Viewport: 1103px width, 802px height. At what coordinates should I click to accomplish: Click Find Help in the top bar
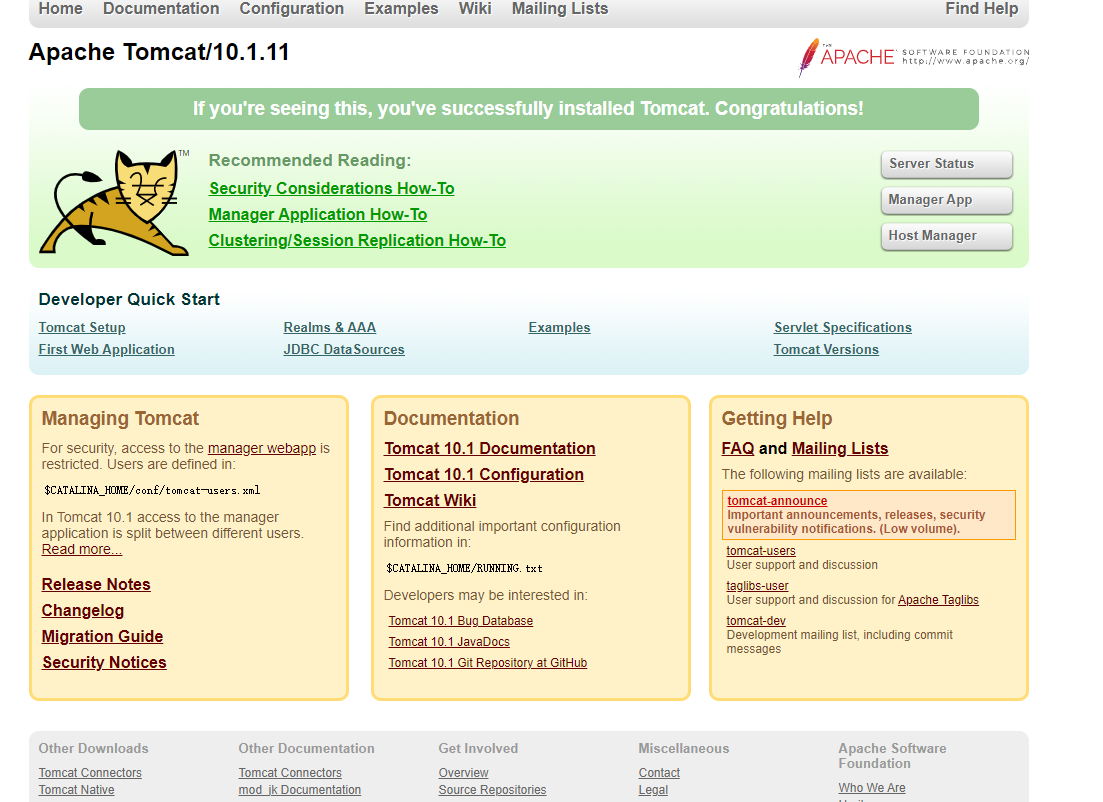[x=981, y=8]
